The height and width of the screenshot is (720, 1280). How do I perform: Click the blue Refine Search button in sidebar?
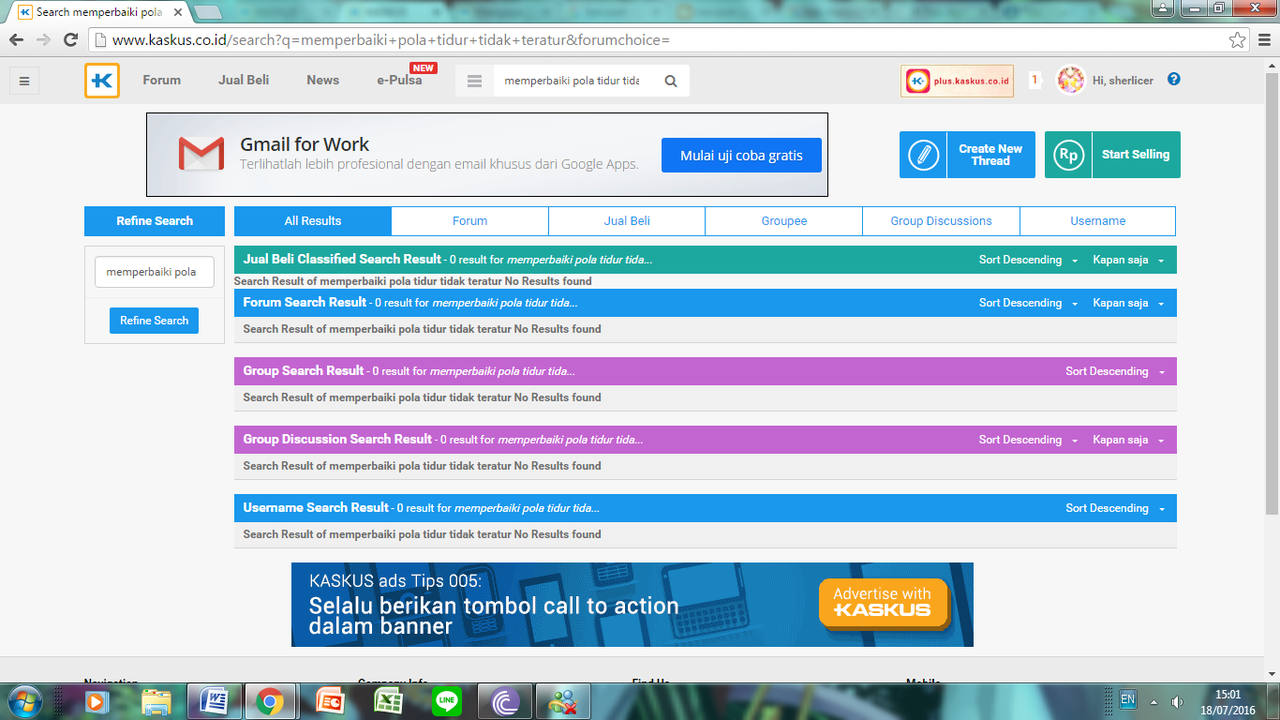click(154, 321)
